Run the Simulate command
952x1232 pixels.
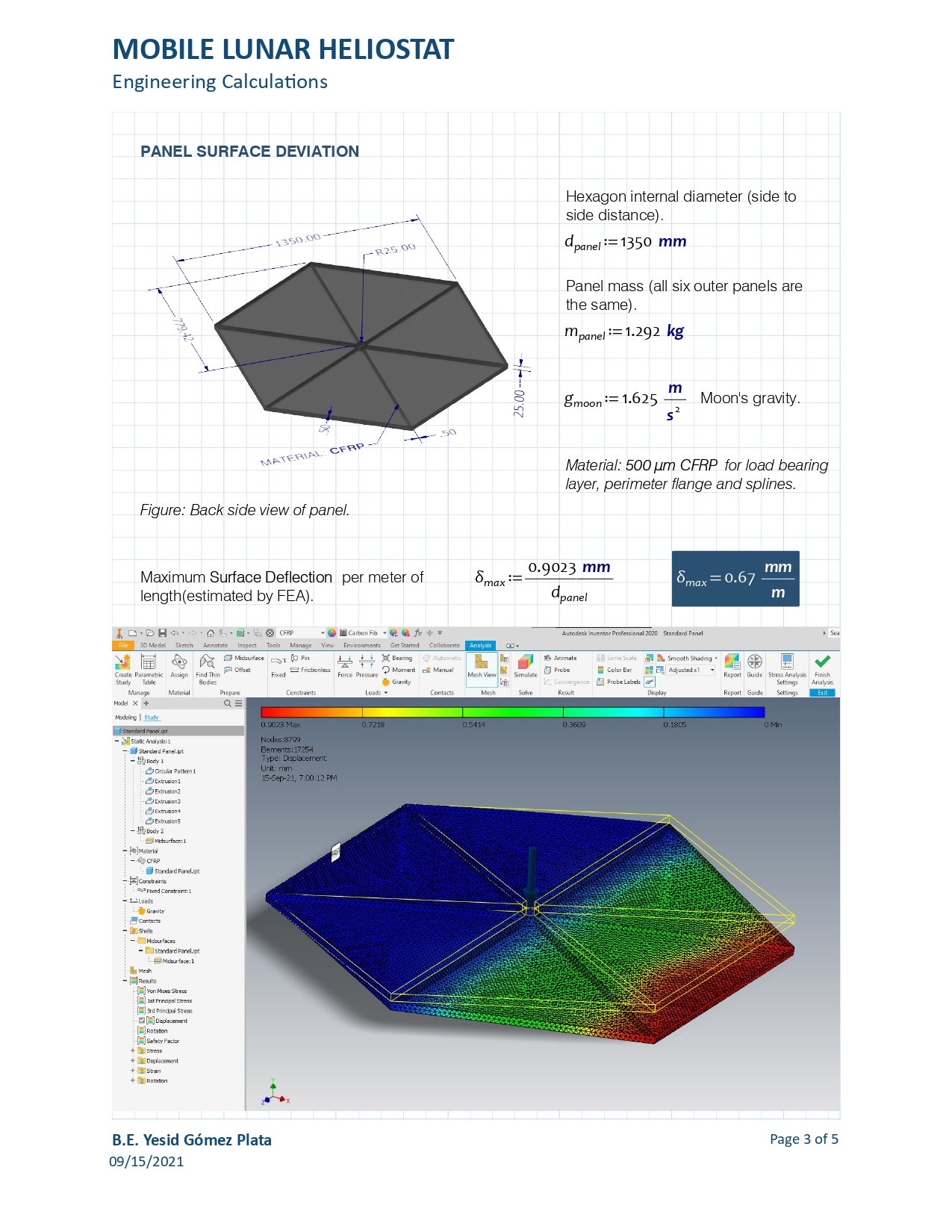[x=526, y=666]
